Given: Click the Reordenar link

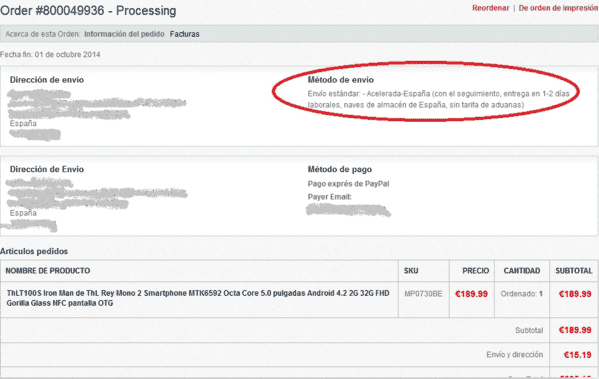Looking at the screenshot, I should (x=491, y=8).
